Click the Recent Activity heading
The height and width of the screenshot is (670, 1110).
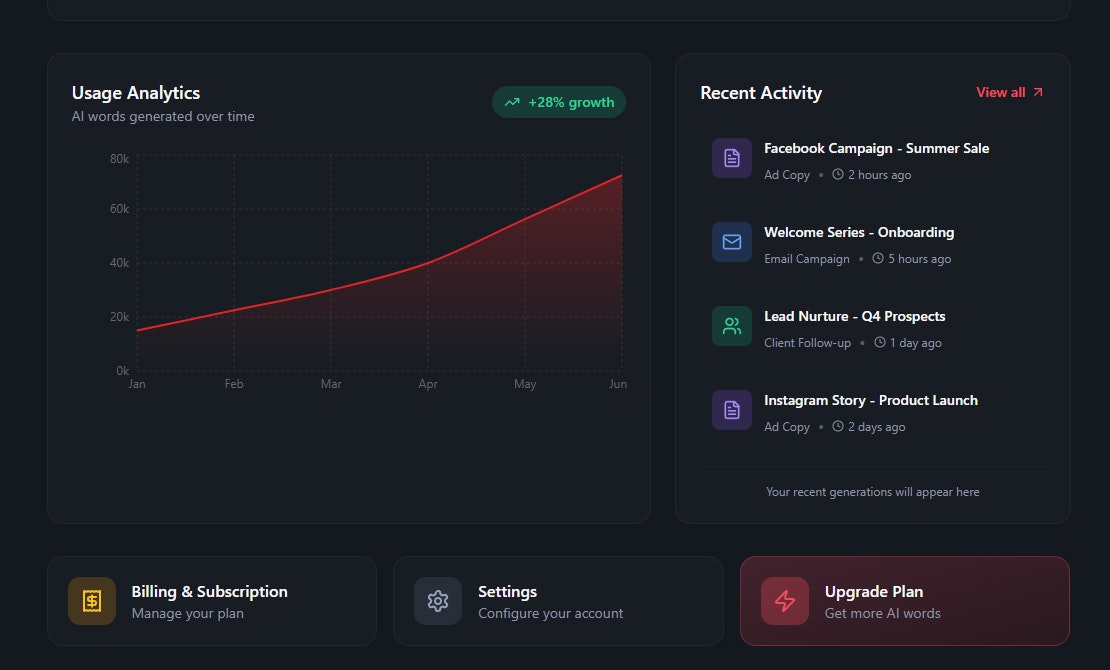click(x=761, y=93)
